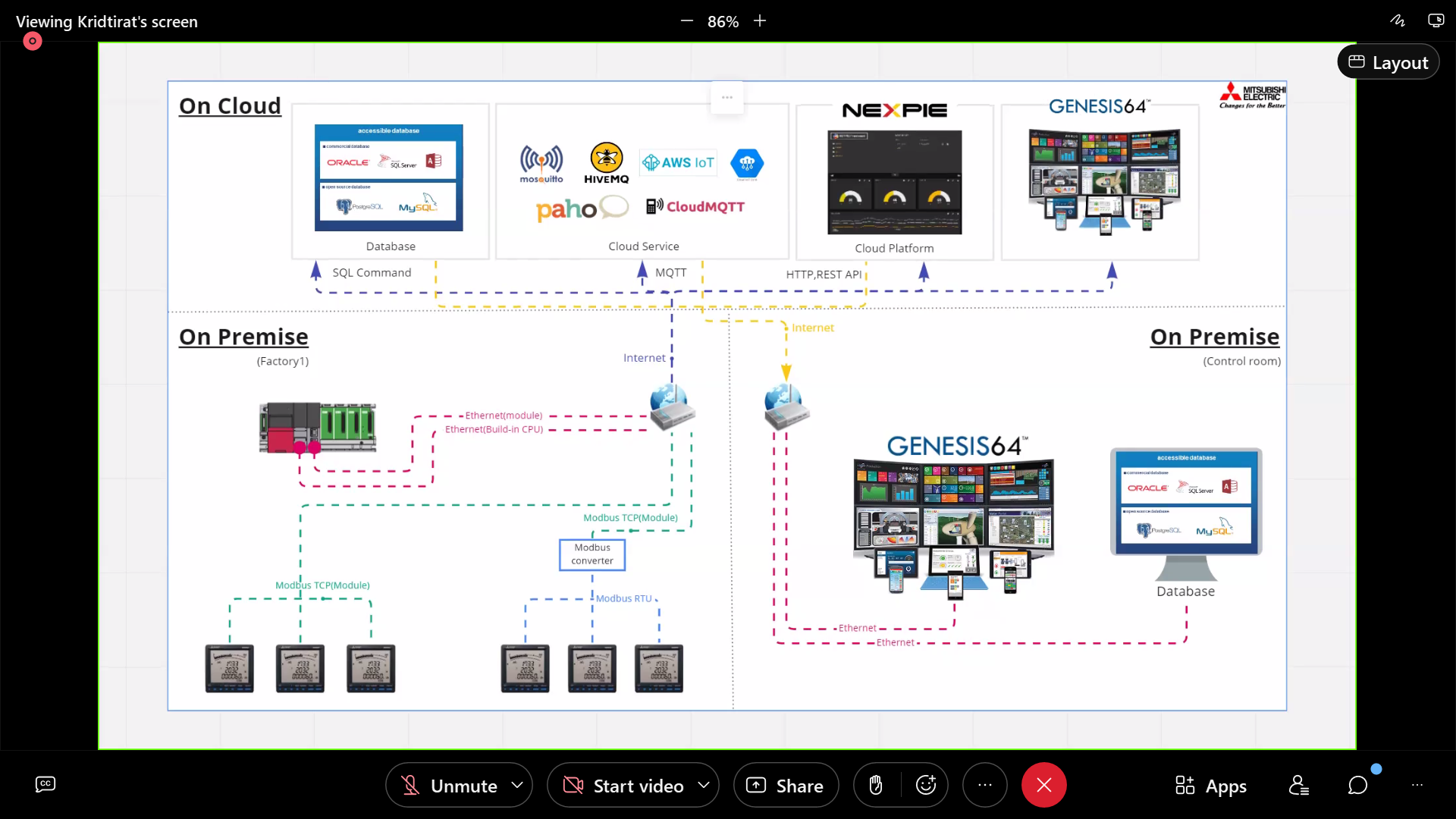Open the chat panel
Viewport: 1456px width, 819px height.
(1358, 786)
